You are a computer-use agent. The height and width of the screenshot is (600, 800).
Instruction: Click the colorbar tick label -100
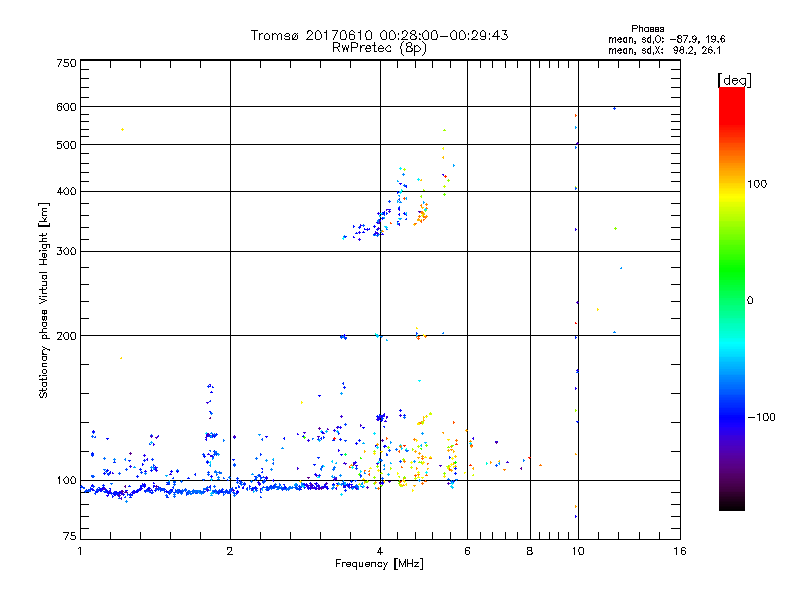[761, 417]
